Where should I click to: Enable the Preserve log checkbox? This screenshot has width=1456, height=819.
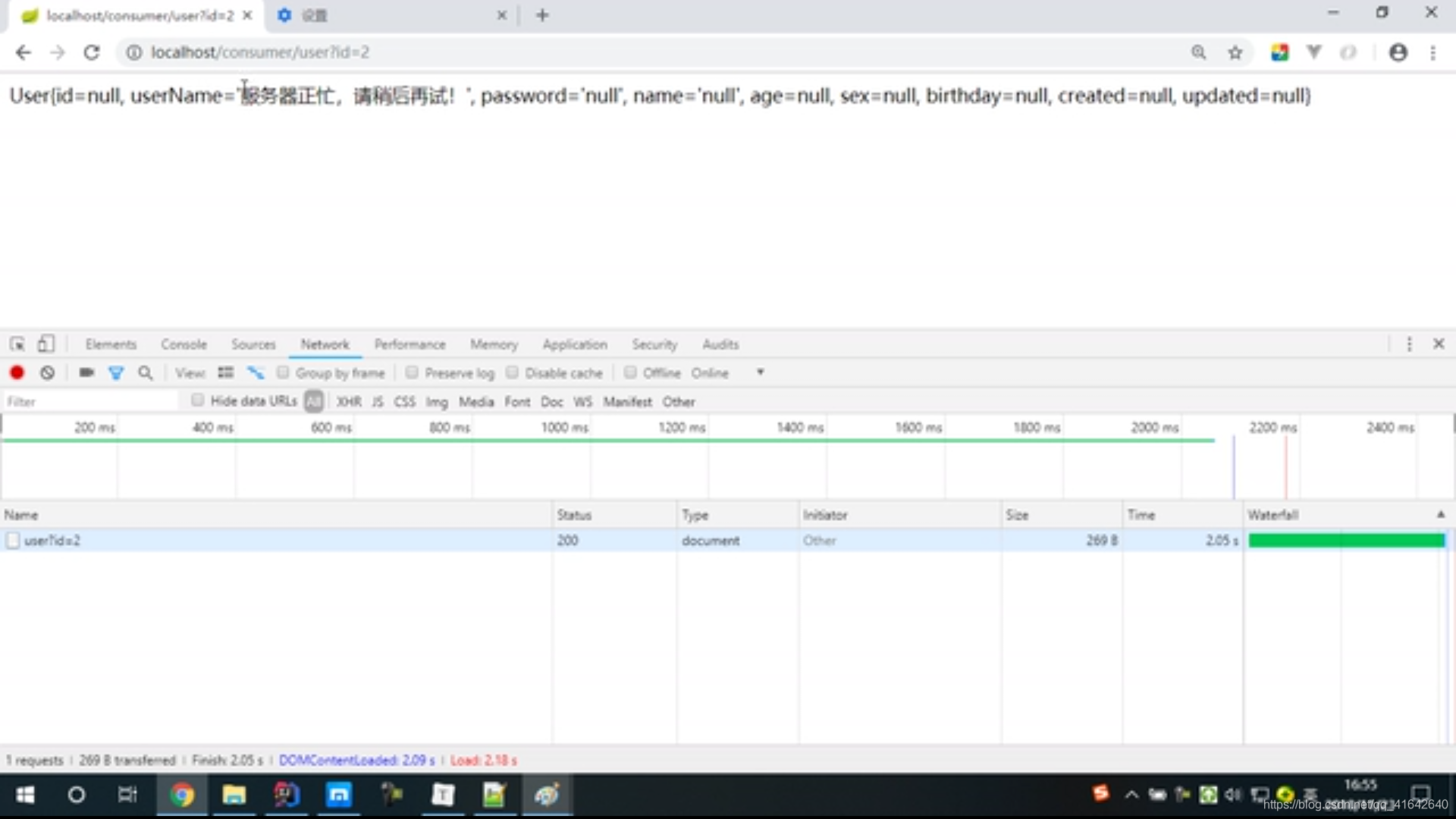click(412, 372)
